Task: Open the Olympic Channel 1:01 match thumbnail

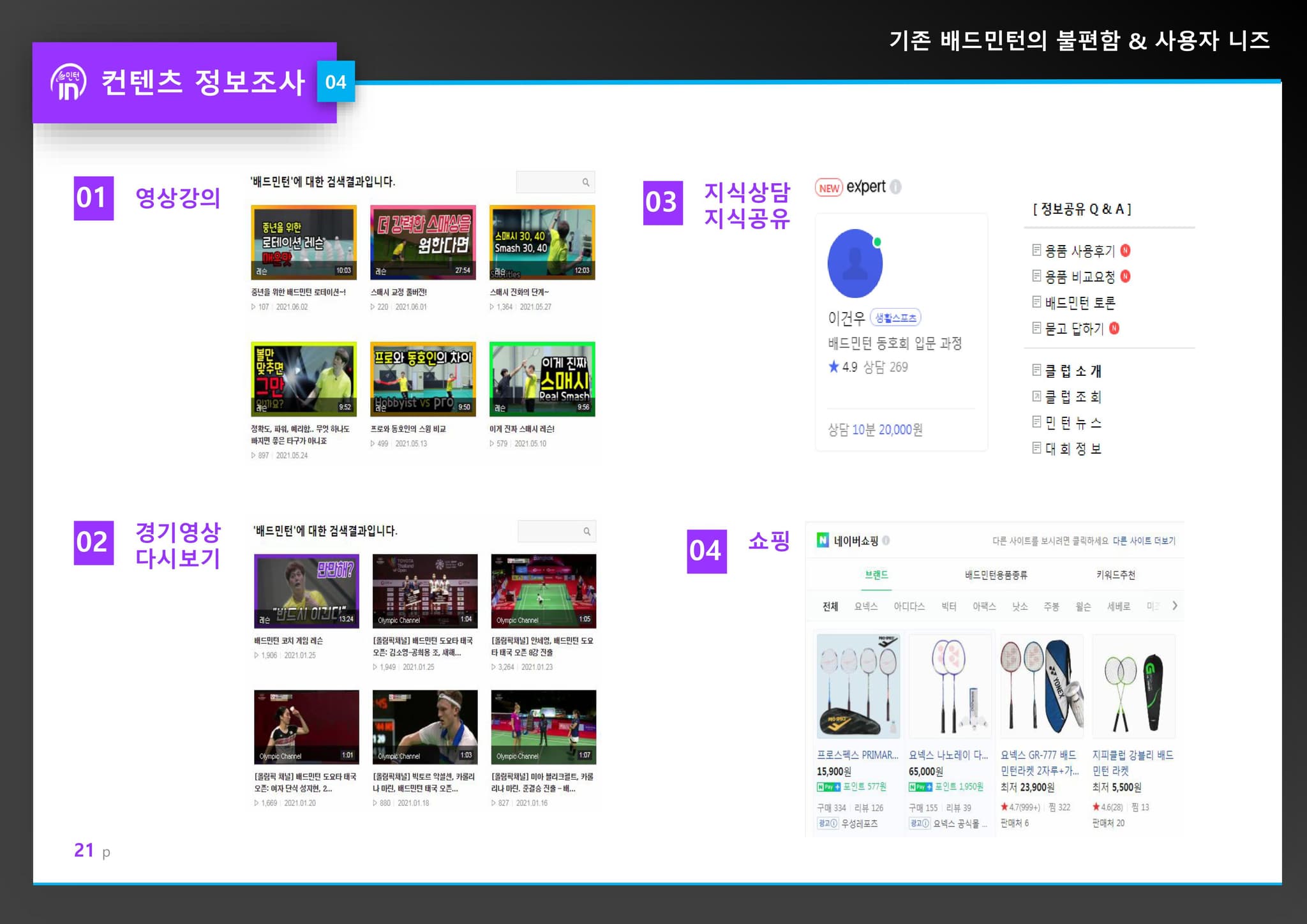Action: [x=306, y=727]
